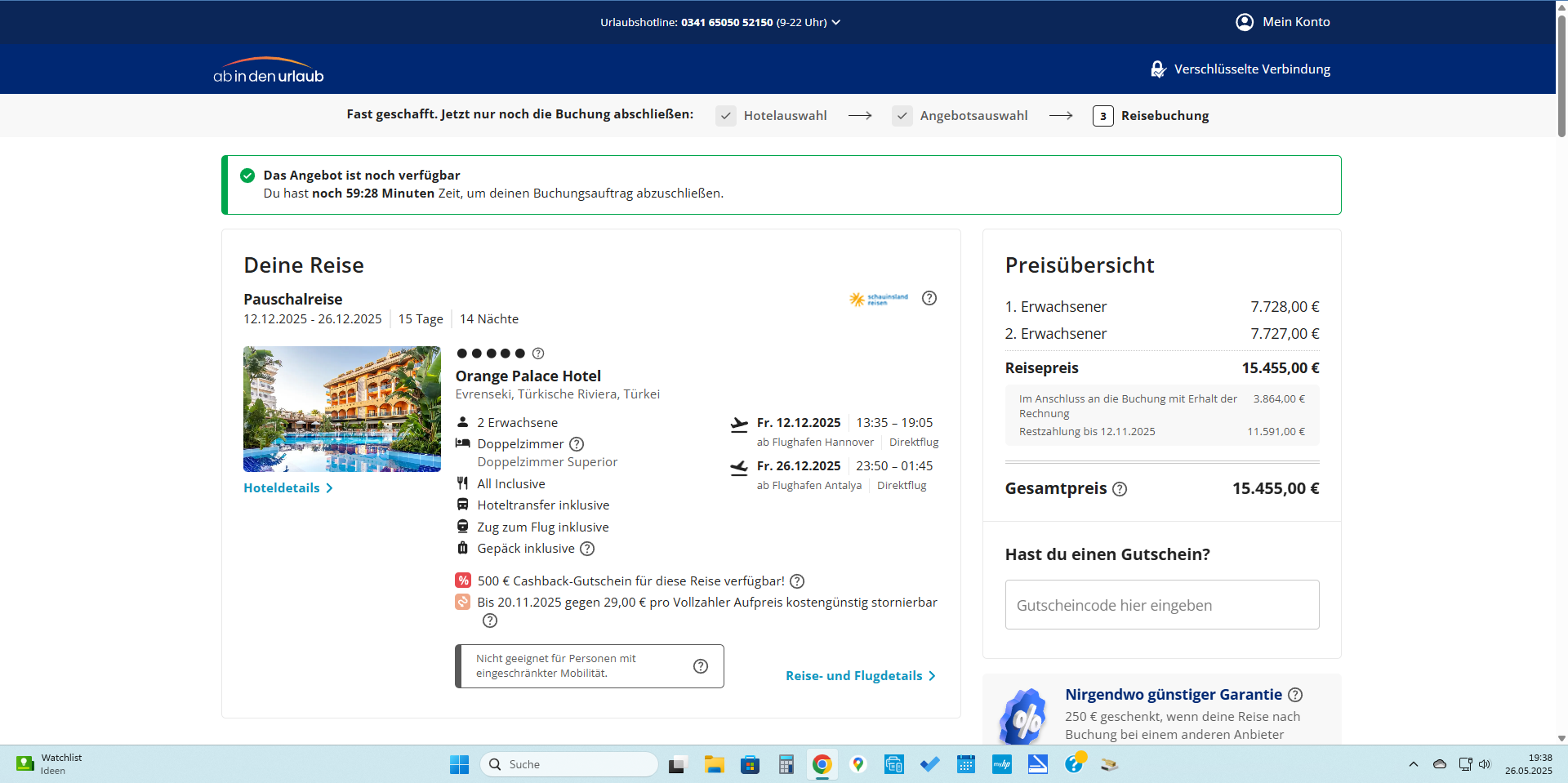Click Verschlüsselte Verbindung label

click(x=1251, y=69)
